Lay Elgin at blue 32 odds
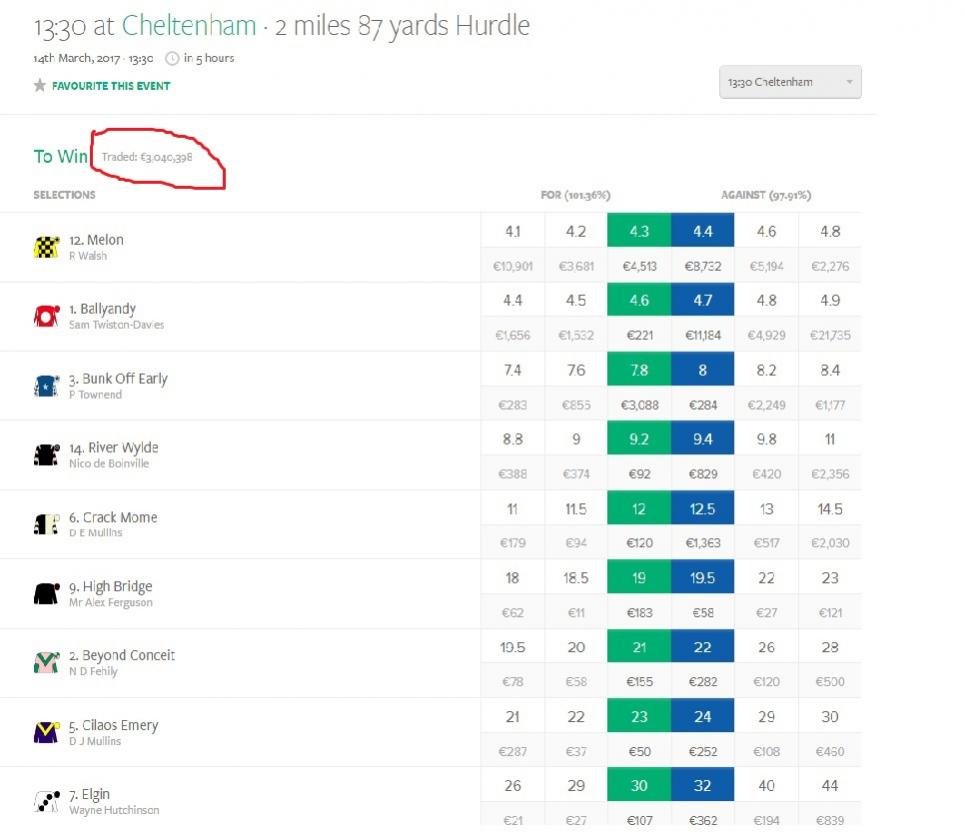 [702, 785]
